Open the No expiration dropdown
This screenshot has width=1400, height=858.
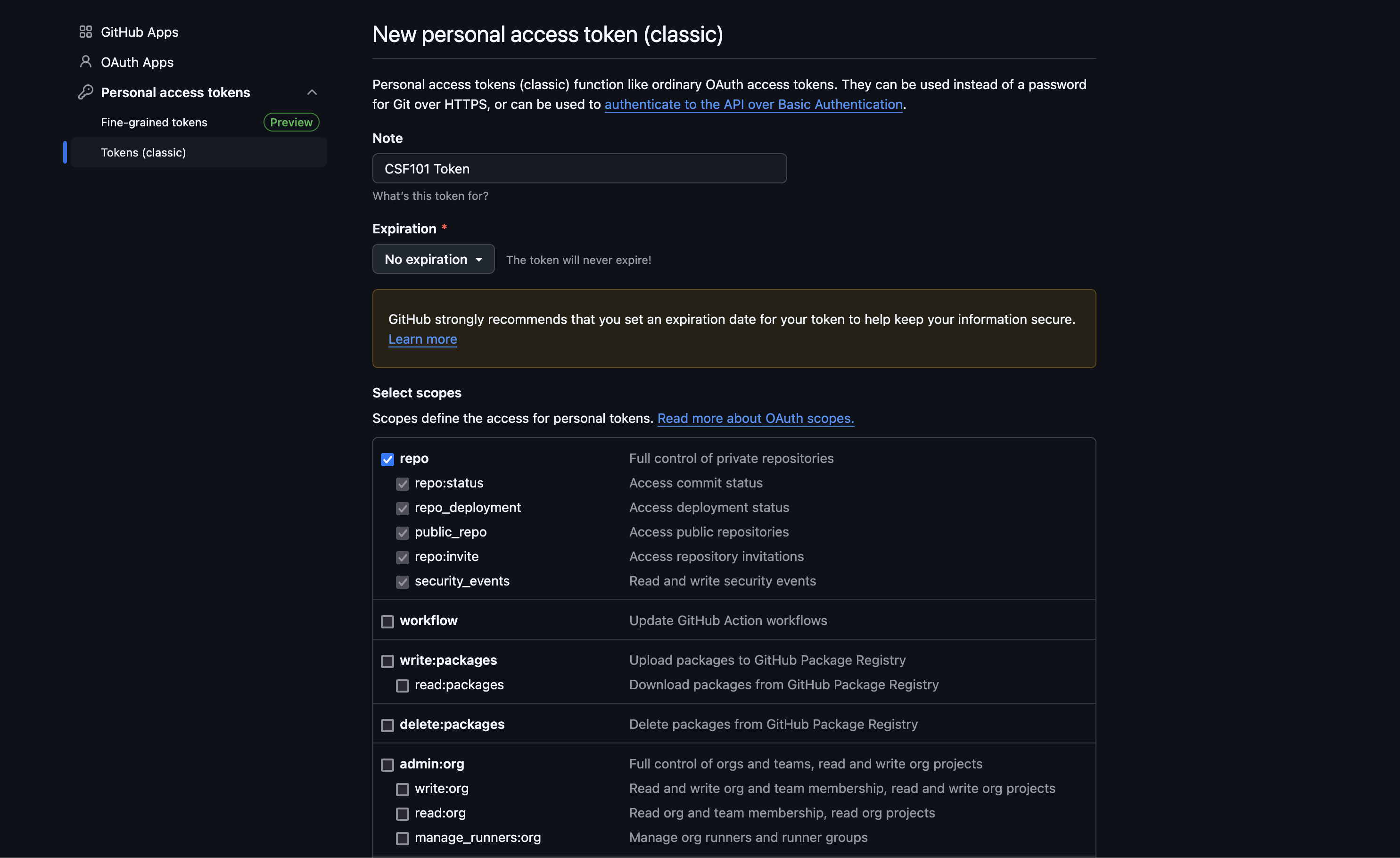433,259
